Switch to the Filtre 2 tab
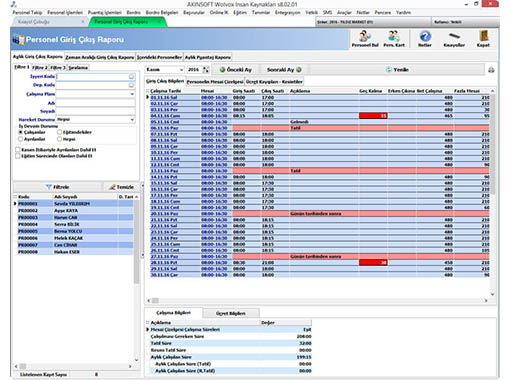 [x=40, y=68]
